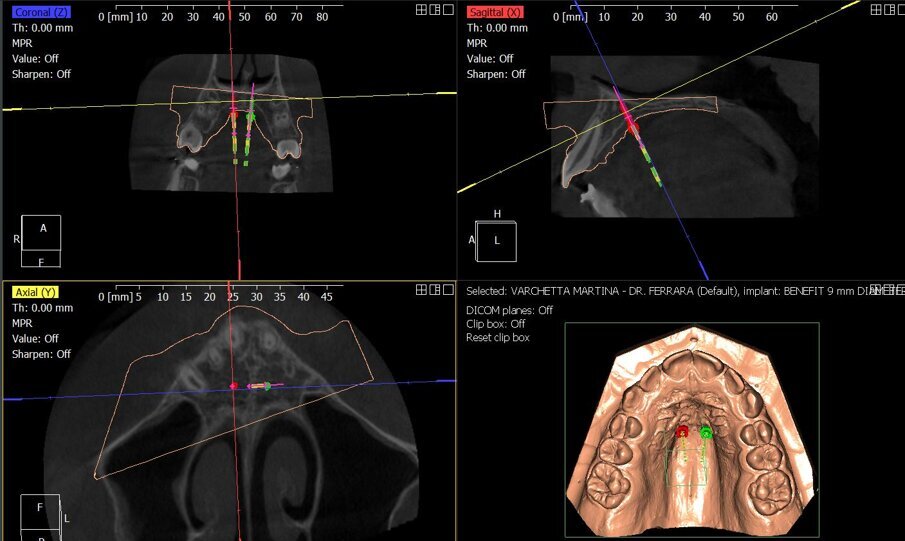Turn on DICOM planes in 3D view
This screenshot has width=905, height=541.
point(509,310)
